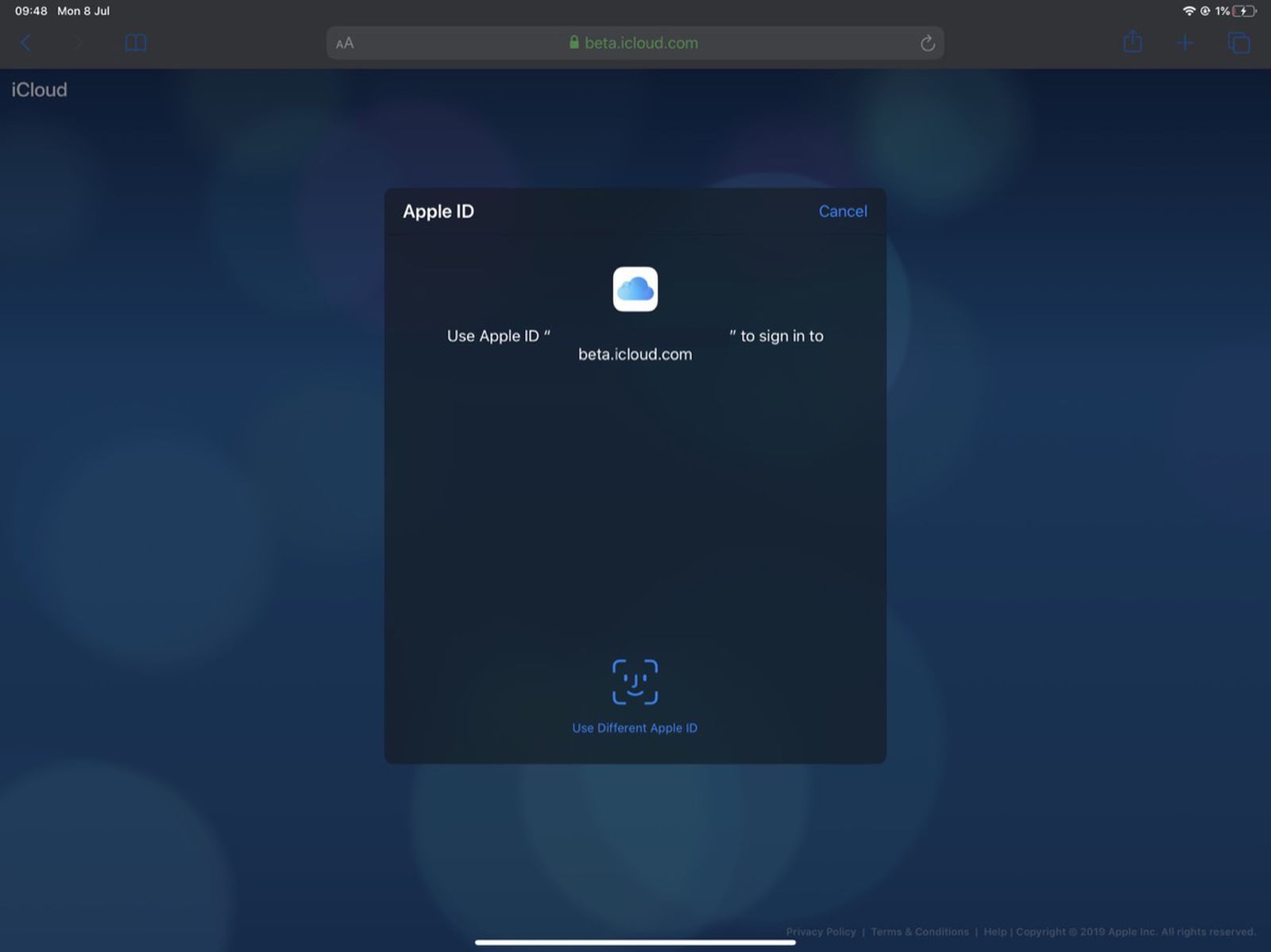Open a new tab with the plus icon

tap(1184, 43)
